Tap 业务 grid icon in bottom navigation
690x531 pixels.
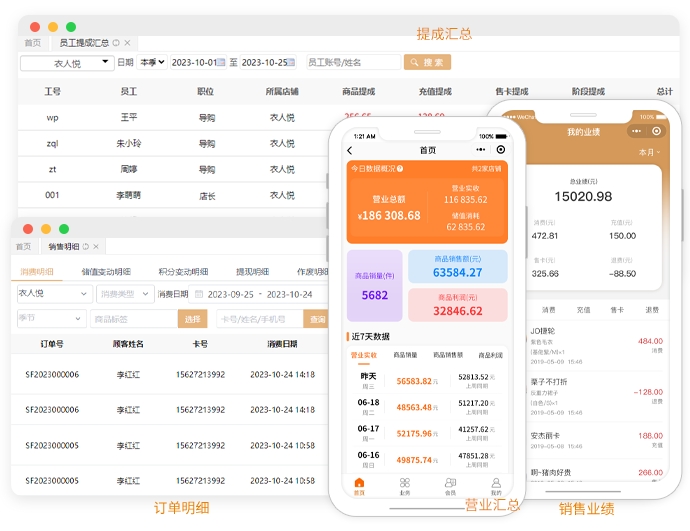(405, 486)
